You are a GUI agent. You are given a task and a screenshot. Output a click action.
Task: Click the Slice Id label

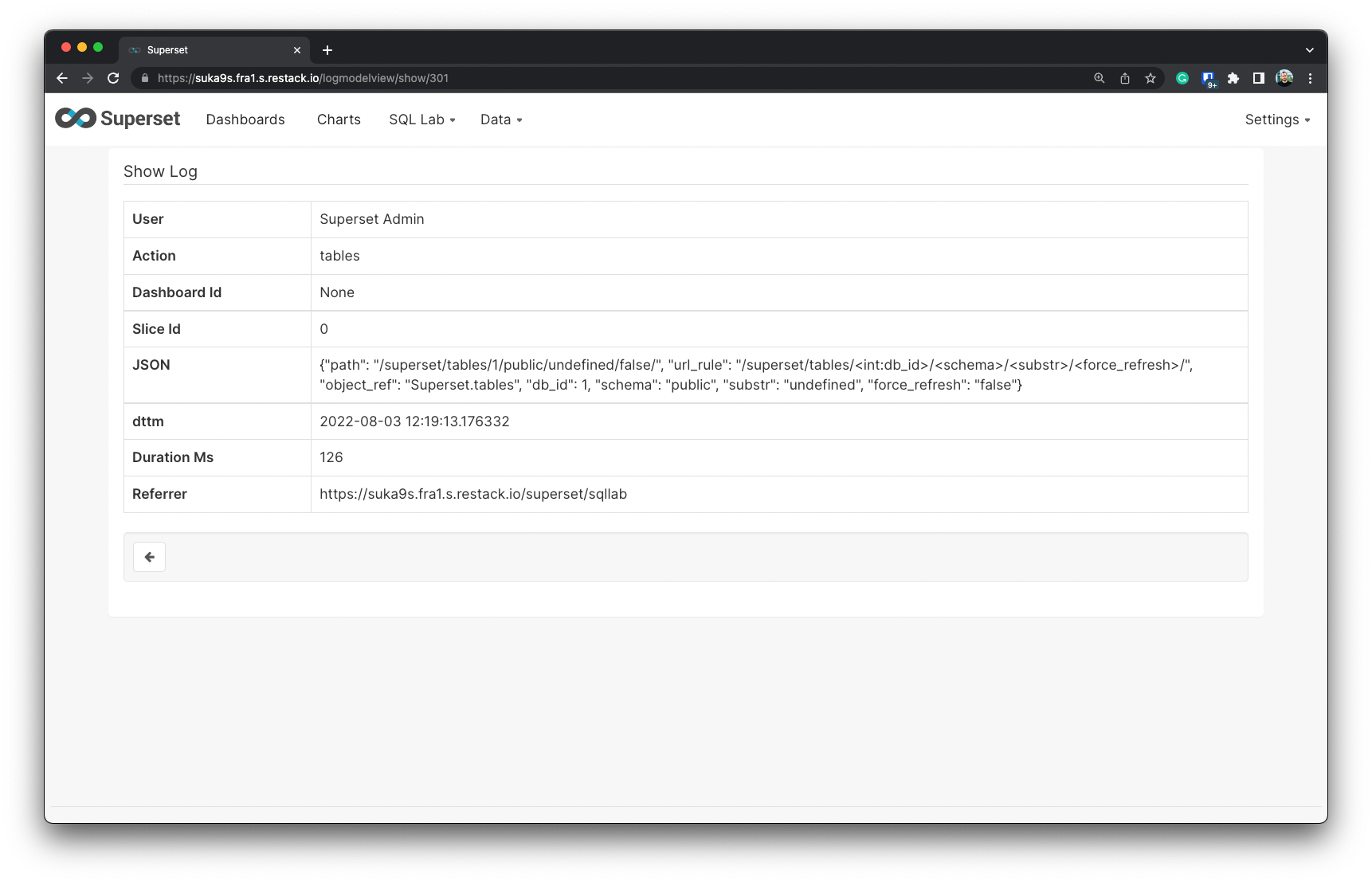(156, 329)
